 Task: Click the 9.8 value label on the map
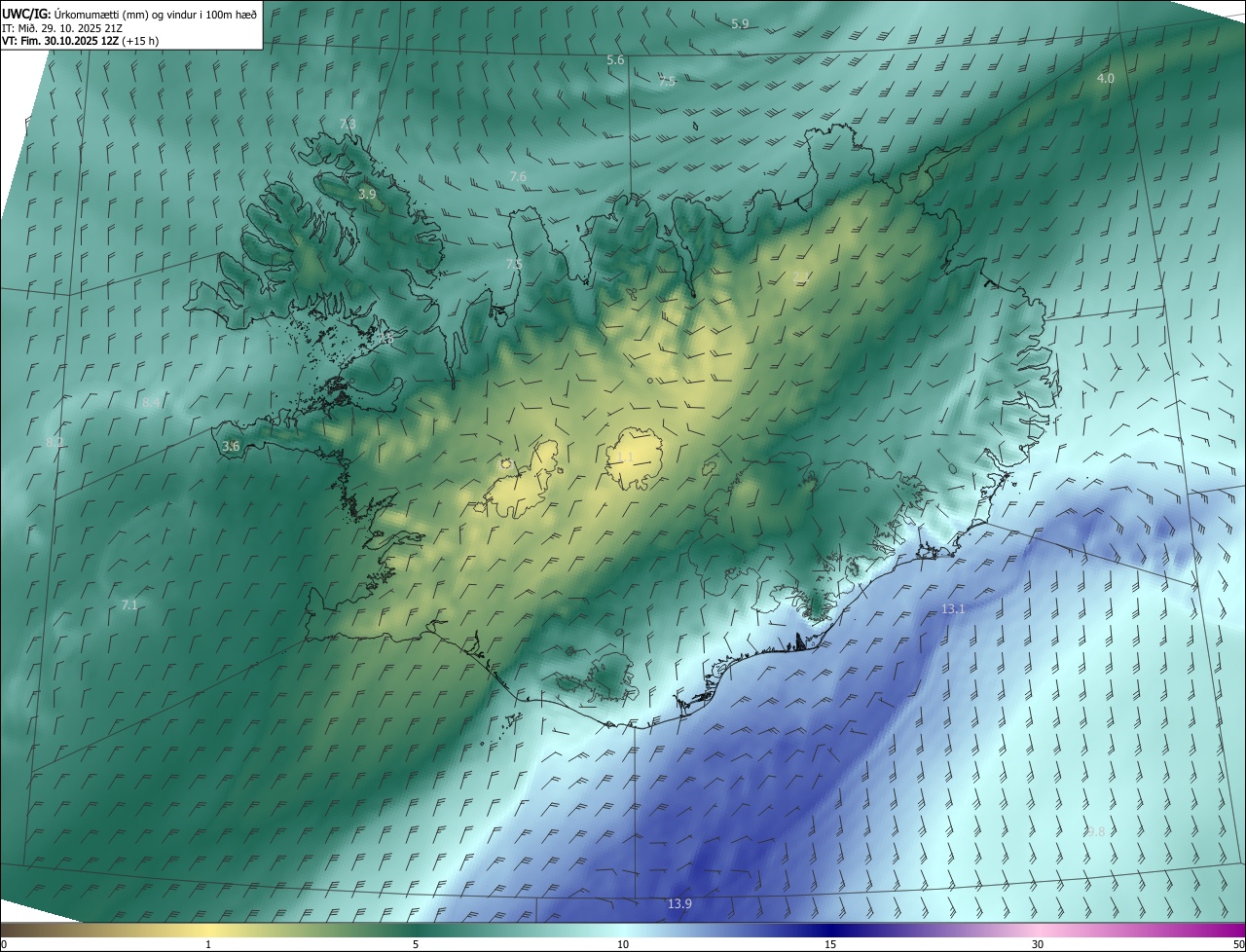(x=1096, y=831)
